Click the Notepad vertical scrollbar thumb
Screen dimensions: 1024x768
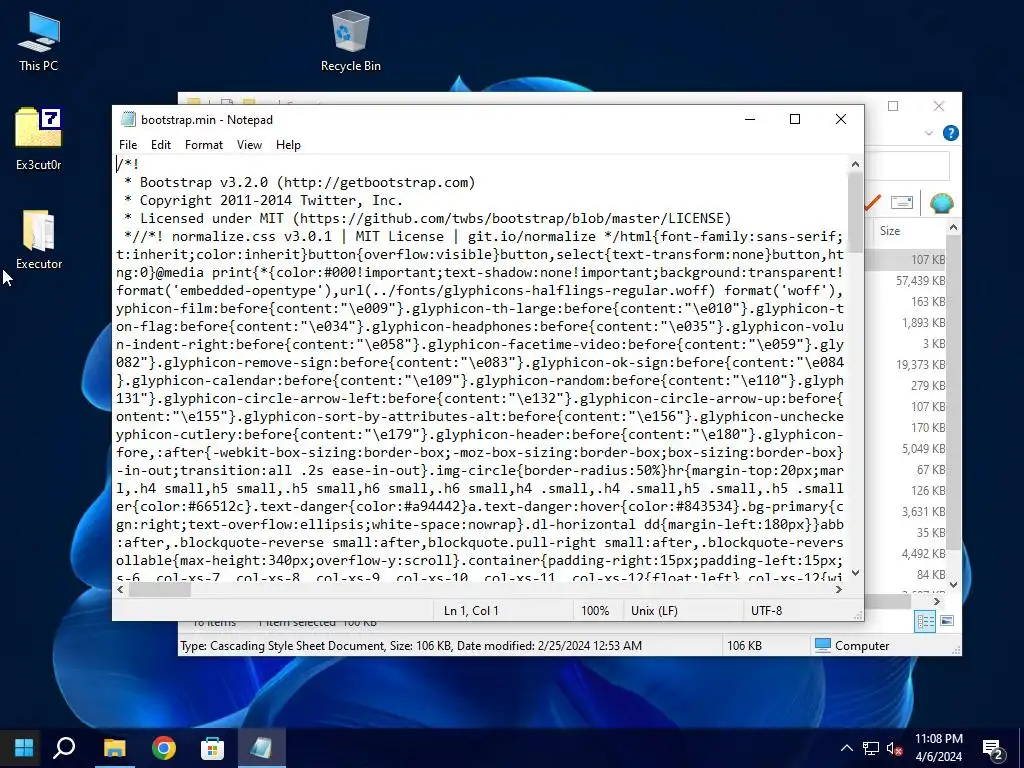[856, 212]
